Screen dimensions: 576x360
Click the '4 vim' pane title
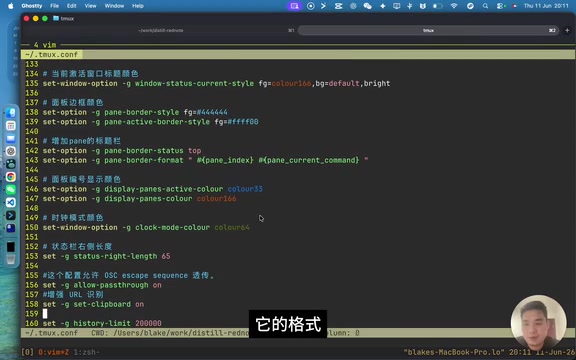point(45,45)
